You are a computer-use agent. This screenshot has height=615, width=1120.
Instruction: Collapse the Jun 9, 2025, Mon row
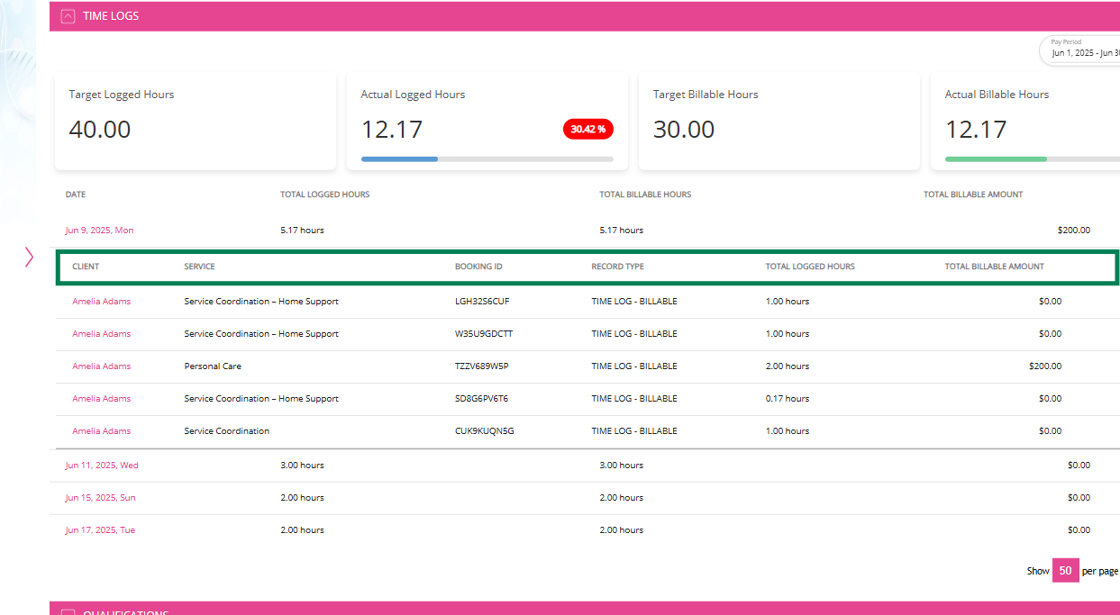tap(99, 230)
